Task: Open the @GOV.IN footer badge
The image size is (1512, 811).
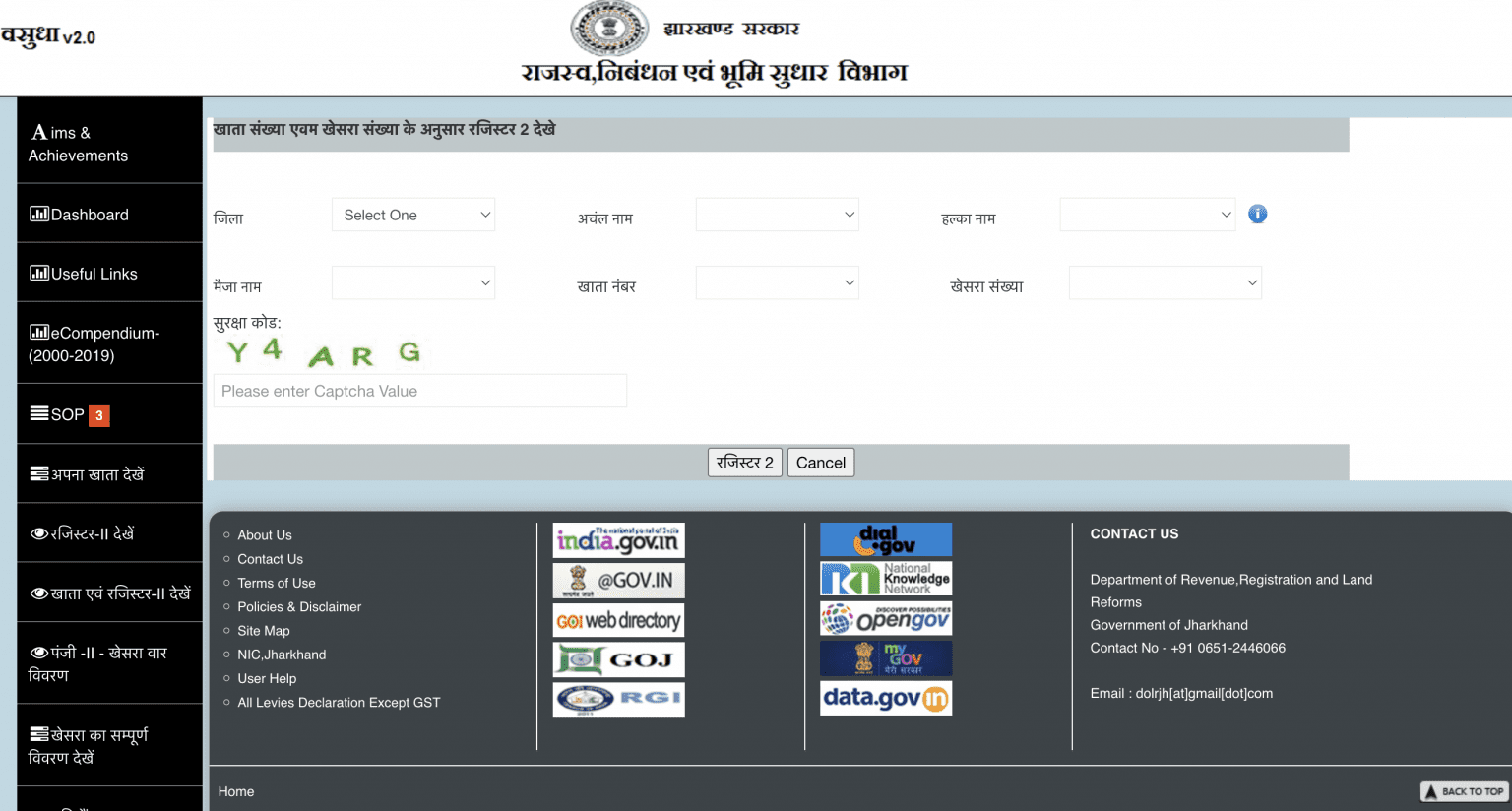Action: 618,580
